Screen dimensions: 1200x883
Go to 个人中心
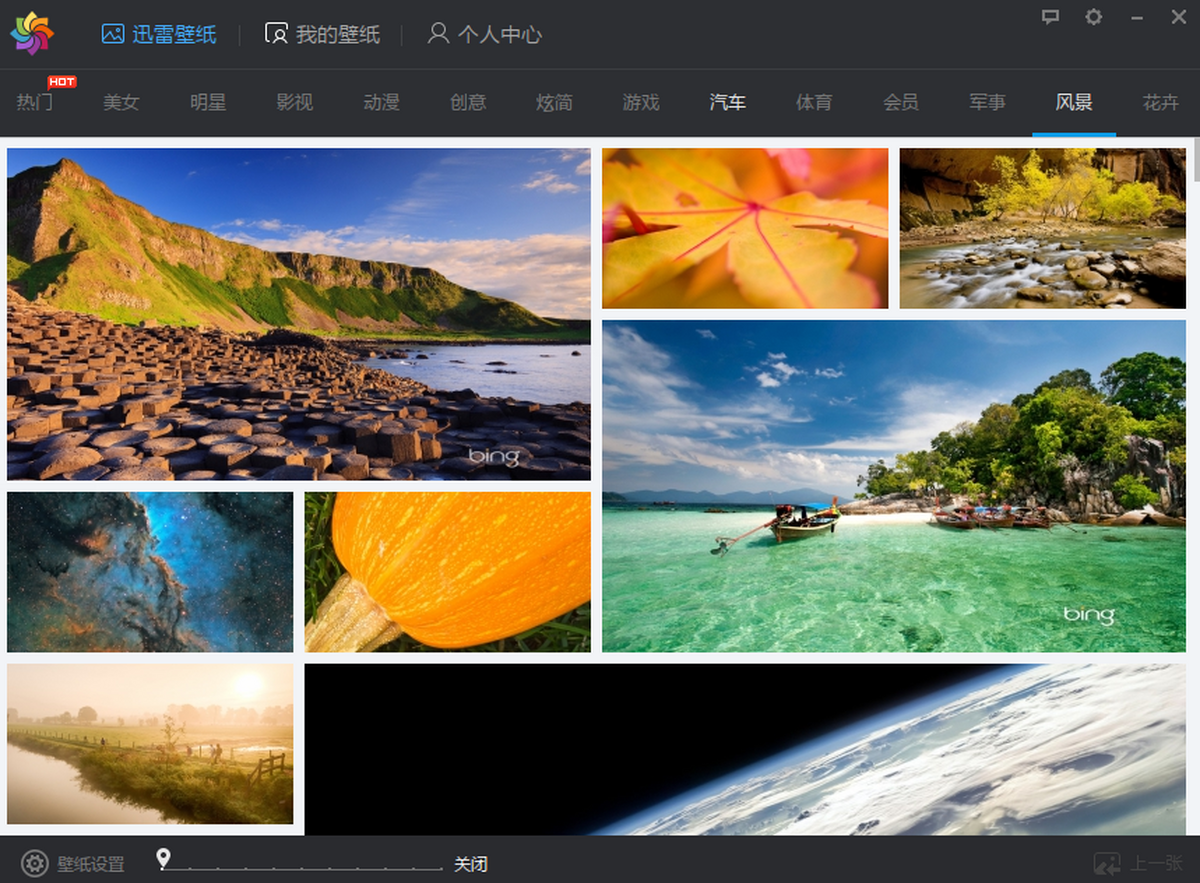485,34
